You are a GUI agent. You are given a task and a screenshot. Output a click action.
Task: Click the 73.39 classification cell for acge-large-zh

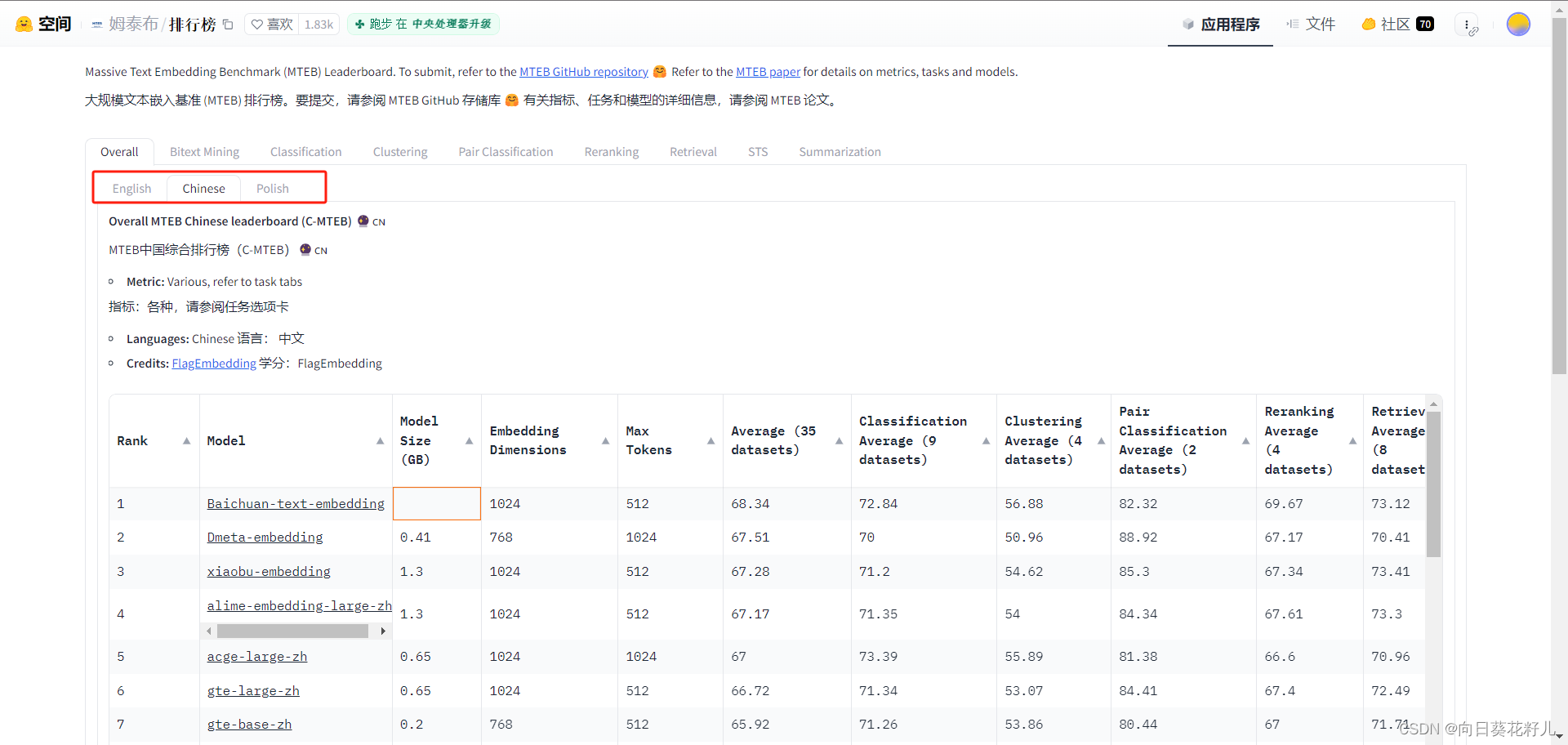point(924,657)
